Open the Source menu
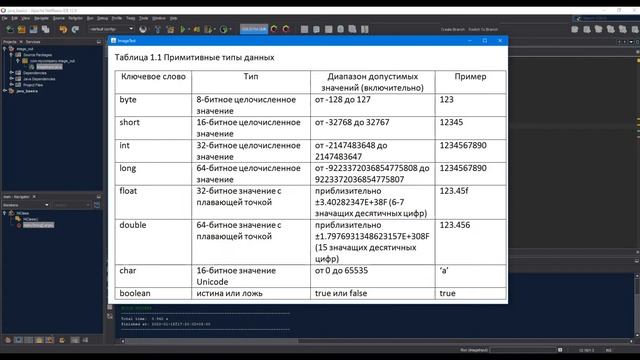 click(x=59, y=18)
